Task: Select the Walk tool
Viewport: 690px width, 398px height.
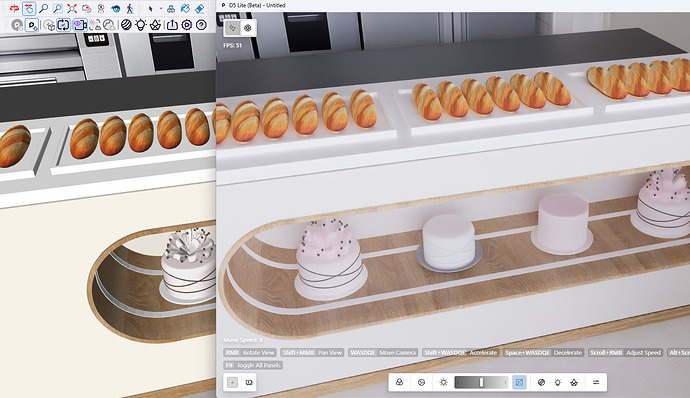Action: 129,8
